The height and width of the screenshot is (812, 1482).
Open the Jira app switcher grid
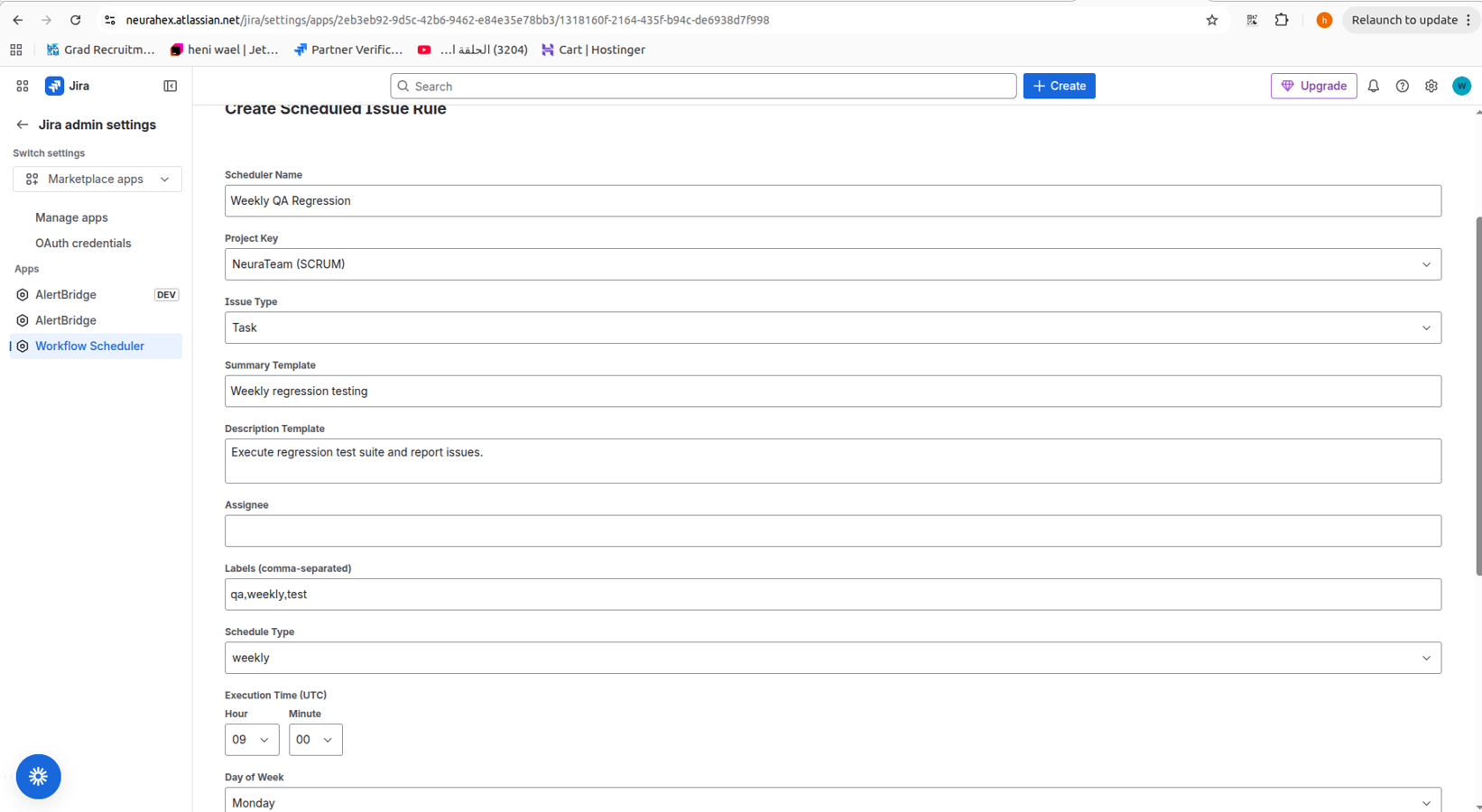pos(23,86)
